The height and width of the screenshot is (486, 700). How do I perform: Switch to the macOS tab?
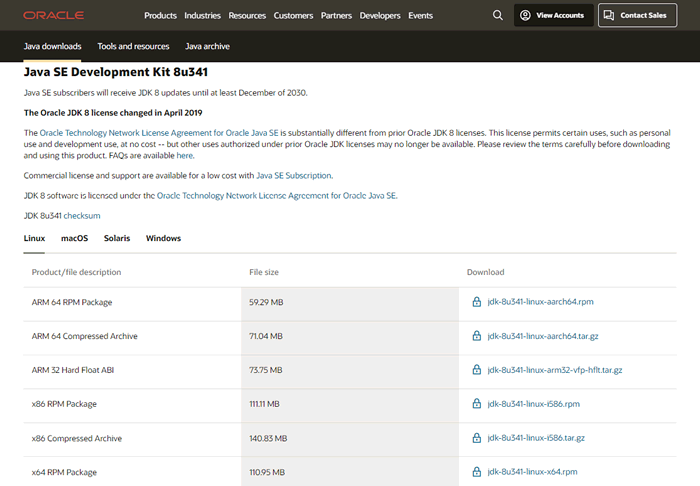click(75, 238)
